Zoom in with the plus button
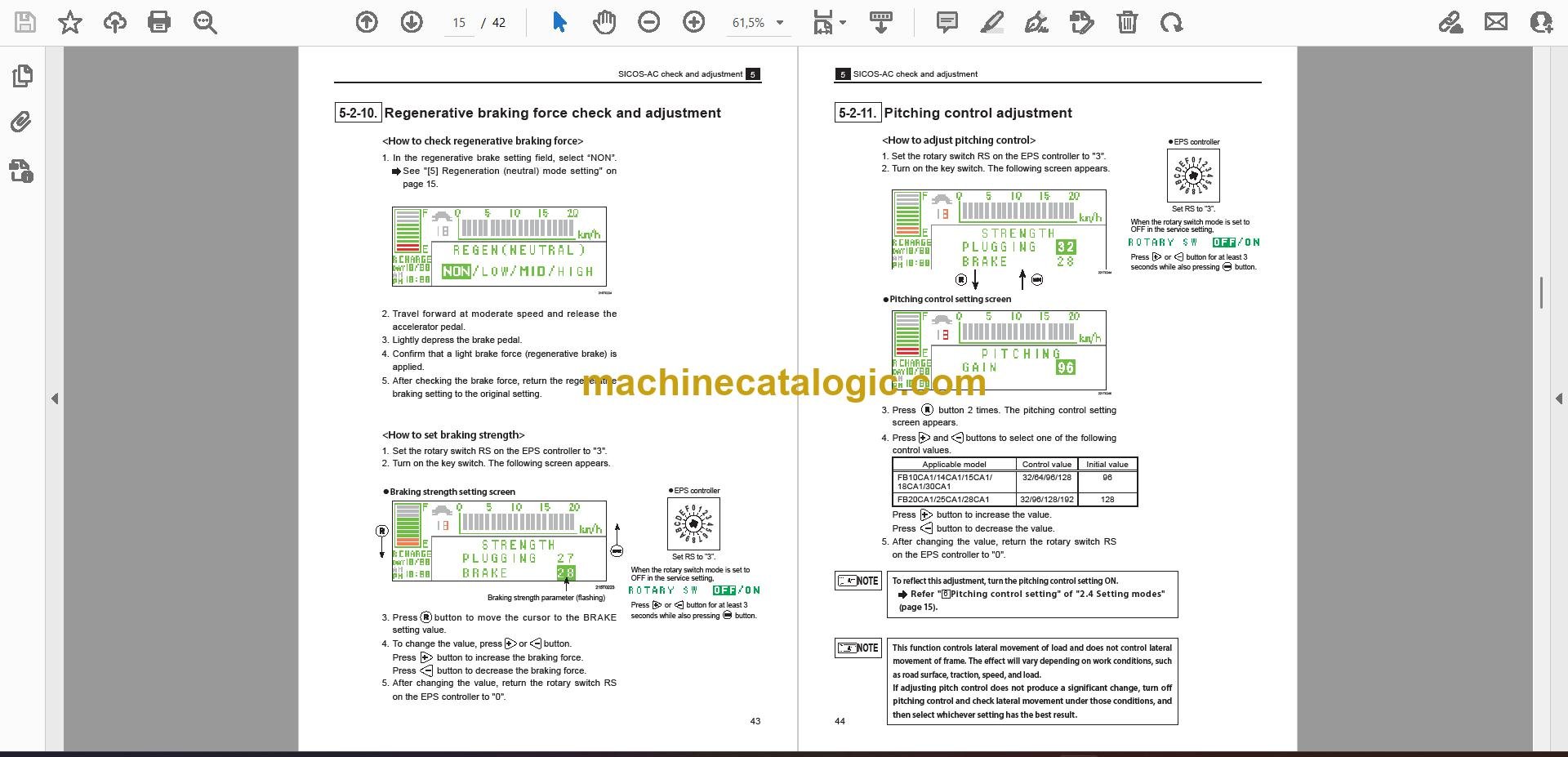This screenshot has height=757, width=1568. coord(694,22)
